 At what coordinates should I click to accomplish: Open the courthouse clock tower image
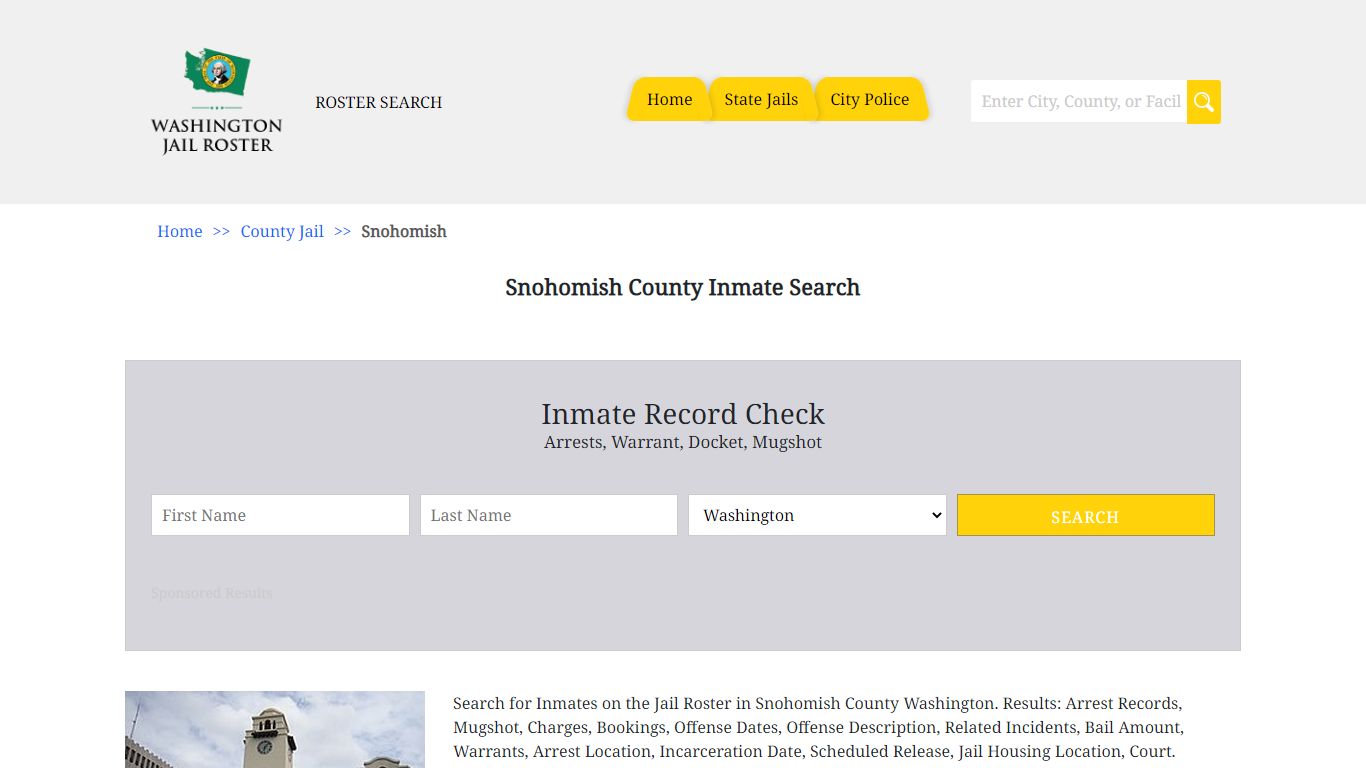275,729
